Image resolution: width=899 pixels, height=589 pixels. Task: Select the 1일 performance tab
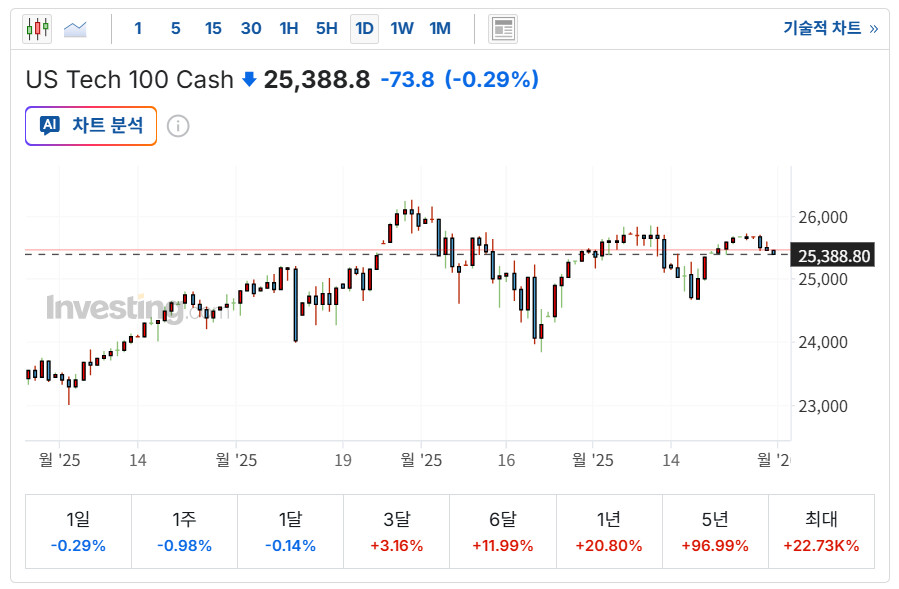(x=78, y=532)
